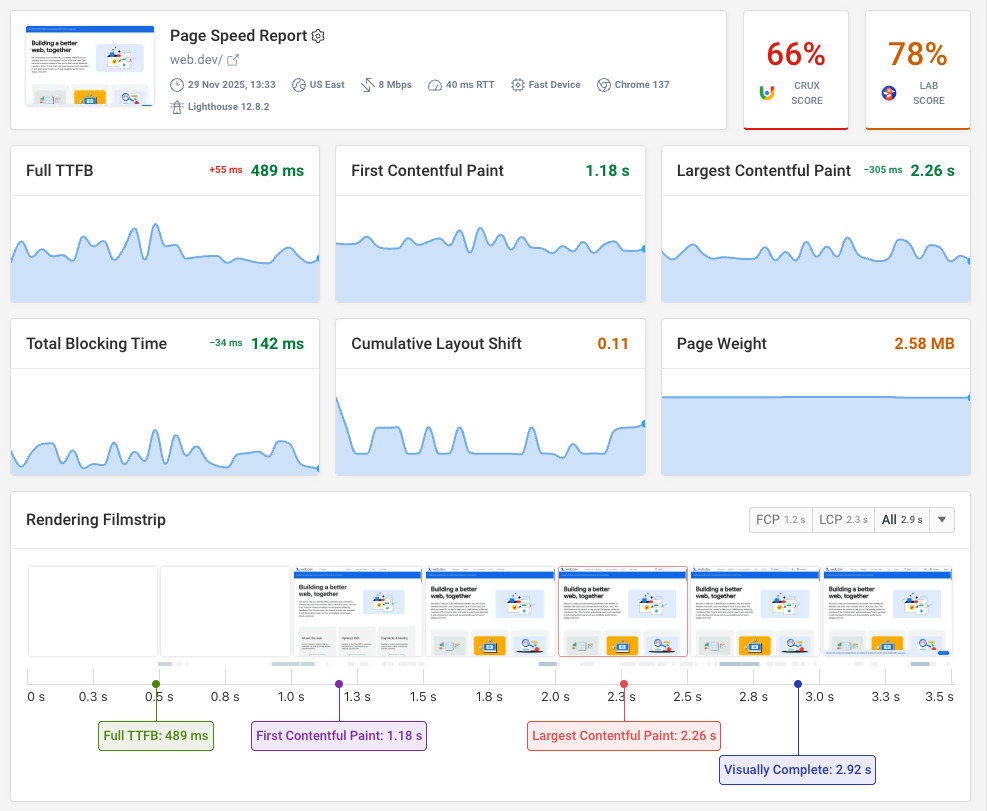Click the external link icon beside web.dev/
Viewport: 987px width, 811px height.
click(233, 61)
